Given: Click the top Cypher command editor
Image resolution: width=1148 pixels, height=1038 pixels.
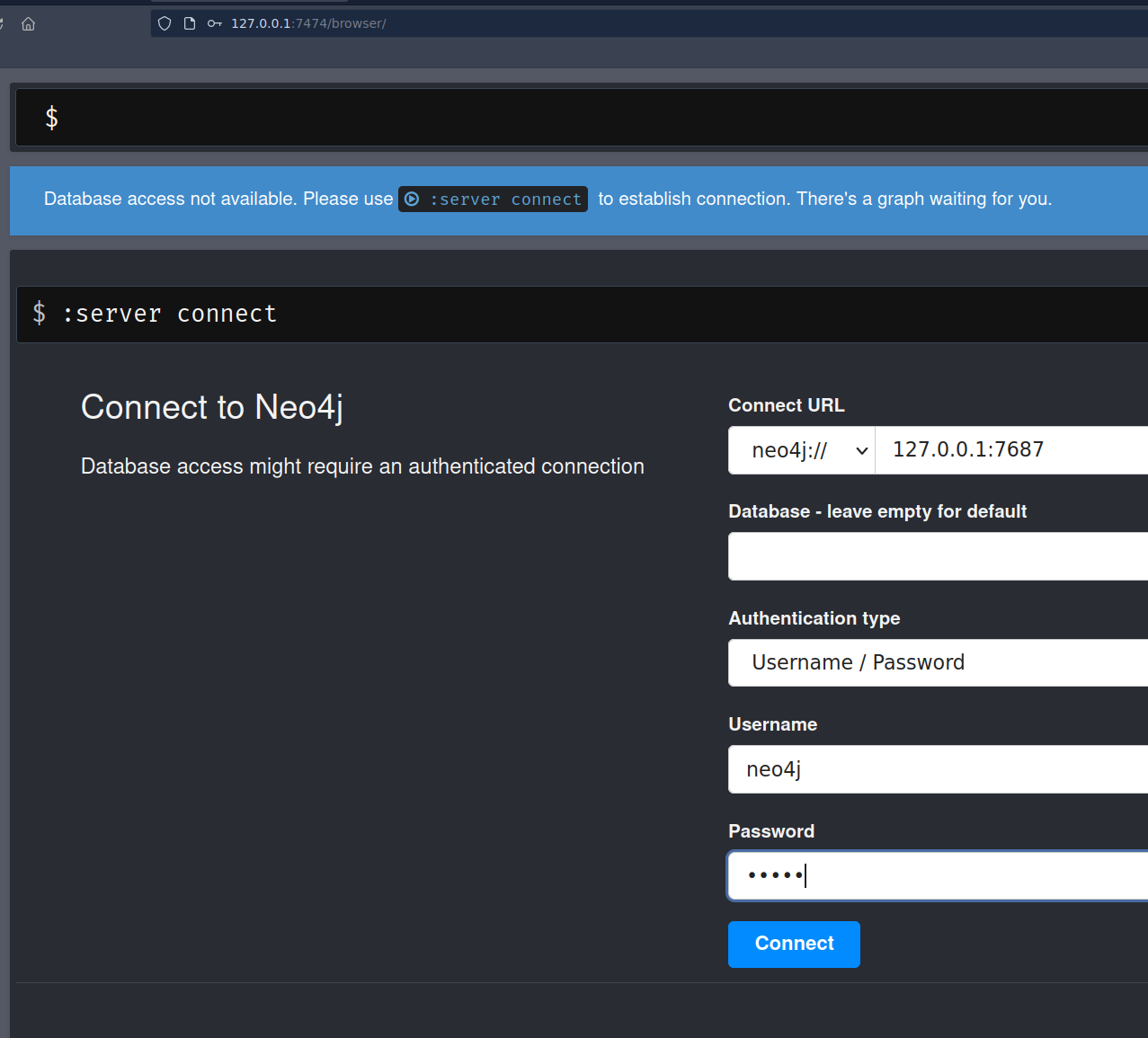Looking at the screenshot, I should point(582,117).
